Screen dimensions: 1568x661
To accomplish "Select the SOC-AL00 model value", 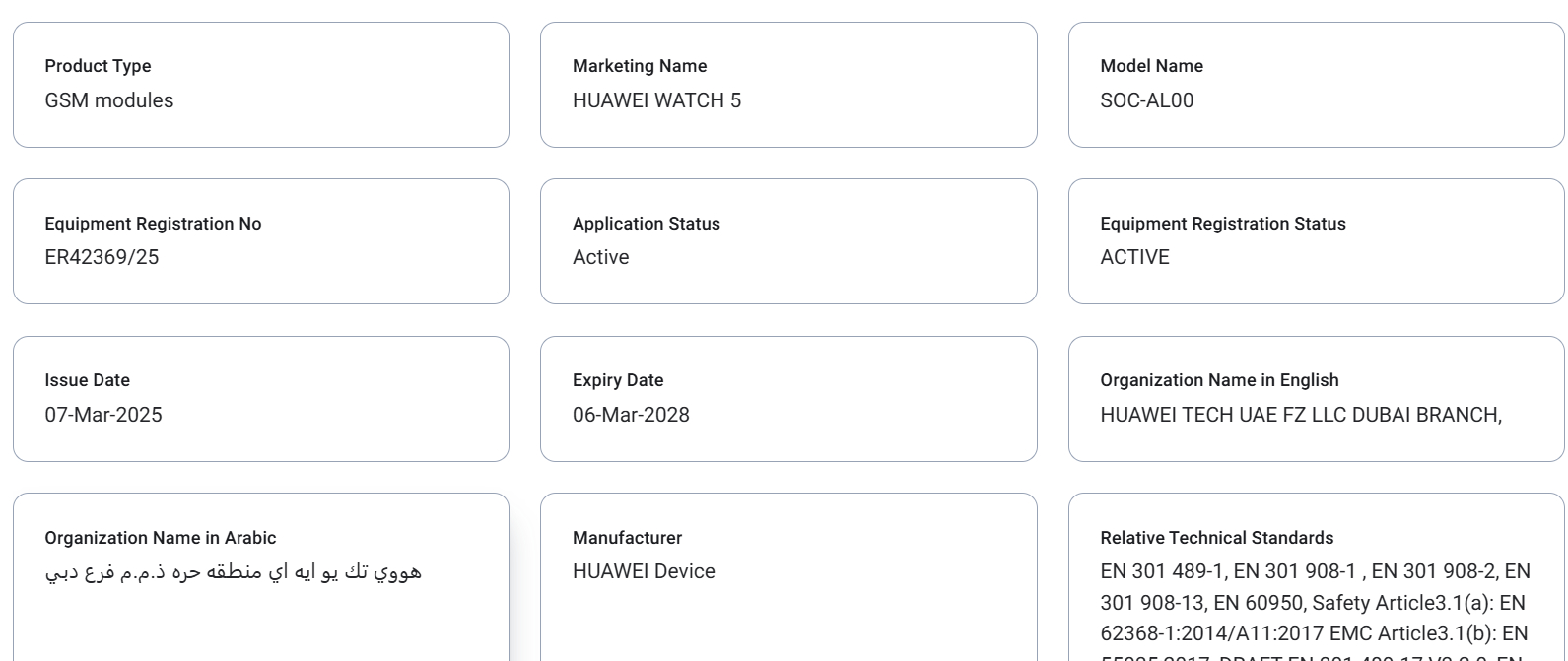I will point(1146,100).
